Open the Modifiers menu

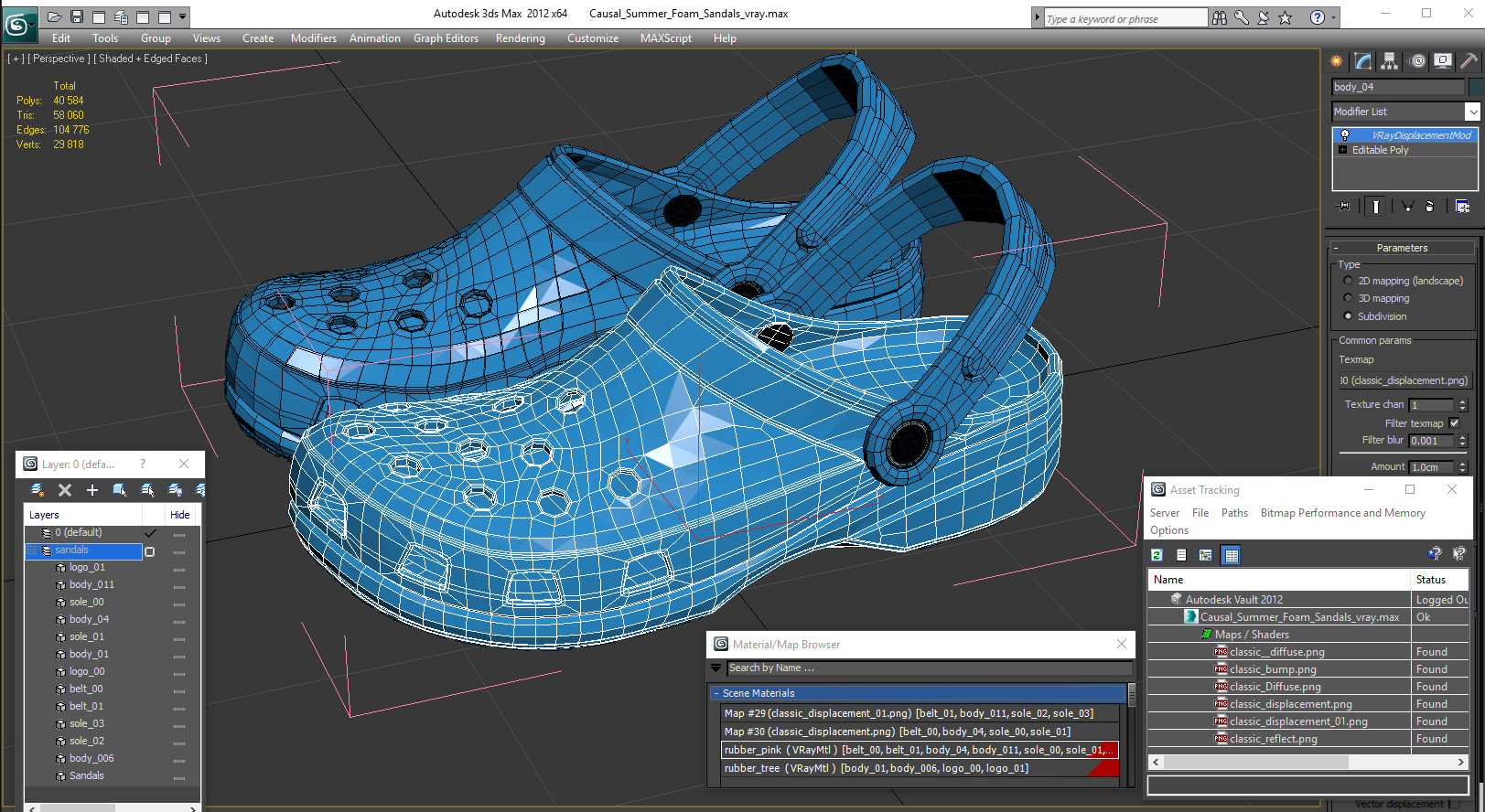314,38
